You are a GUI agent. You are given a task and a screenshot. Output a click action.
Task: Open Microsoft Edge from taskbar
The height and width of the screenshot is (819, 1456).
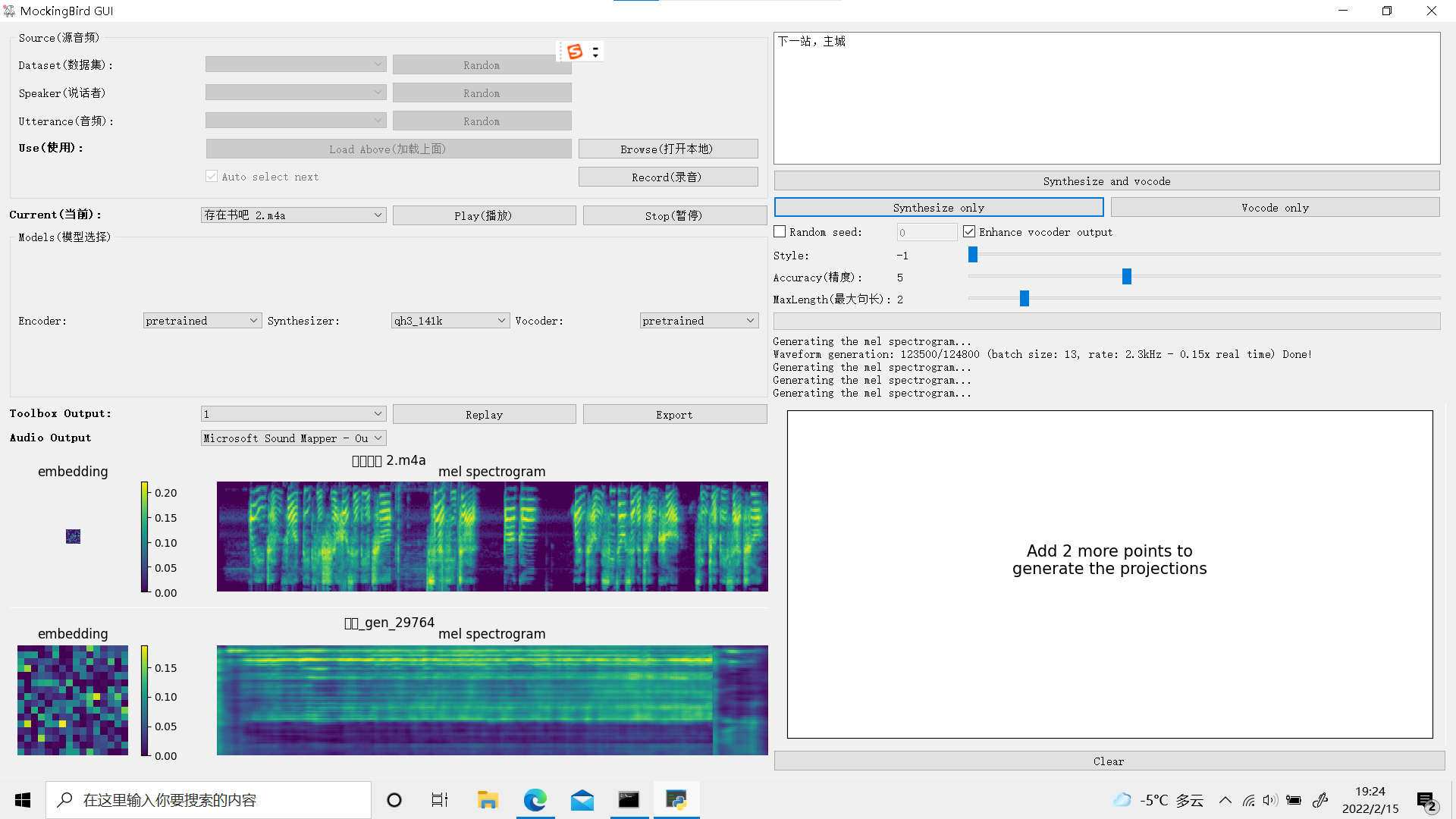point(535,800)
